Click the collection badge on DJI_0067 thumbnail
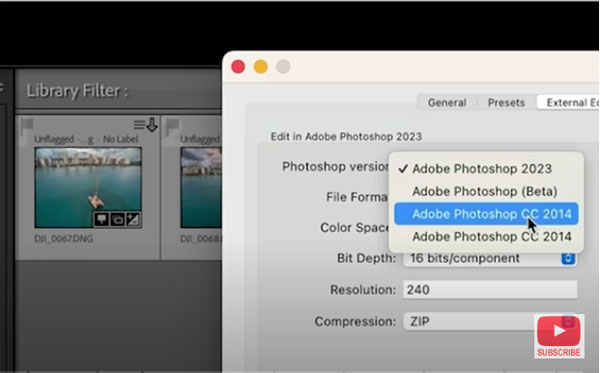The image size is (600, 373). [117, 219]
